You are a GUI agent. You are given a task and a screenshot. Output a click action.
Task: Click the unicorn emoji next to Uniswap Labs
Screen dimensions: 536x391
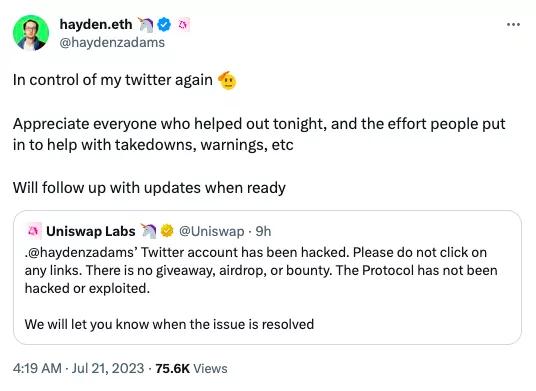tap(149, 231)
